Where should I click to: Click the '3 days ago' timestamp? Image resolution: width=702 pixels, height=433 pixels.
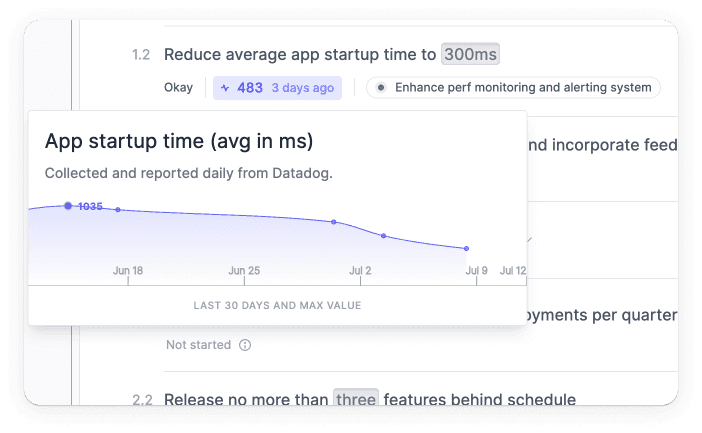click(303, 88)
